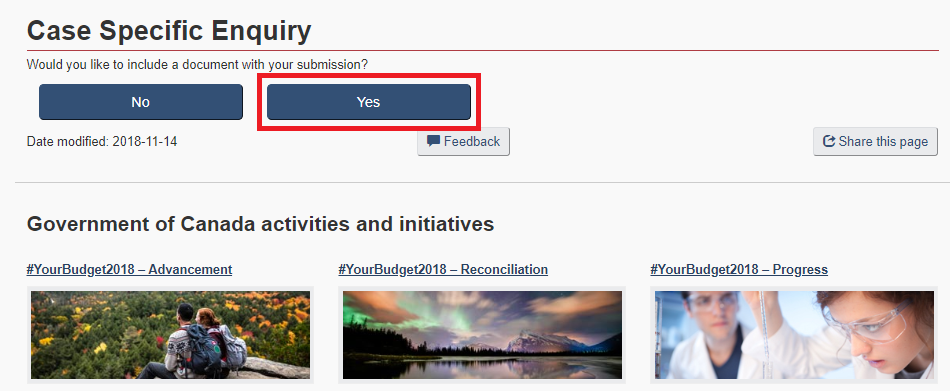This screenshot has width=950, height=391.
Task: Open the Feedback button label
Action: (472, 141)
